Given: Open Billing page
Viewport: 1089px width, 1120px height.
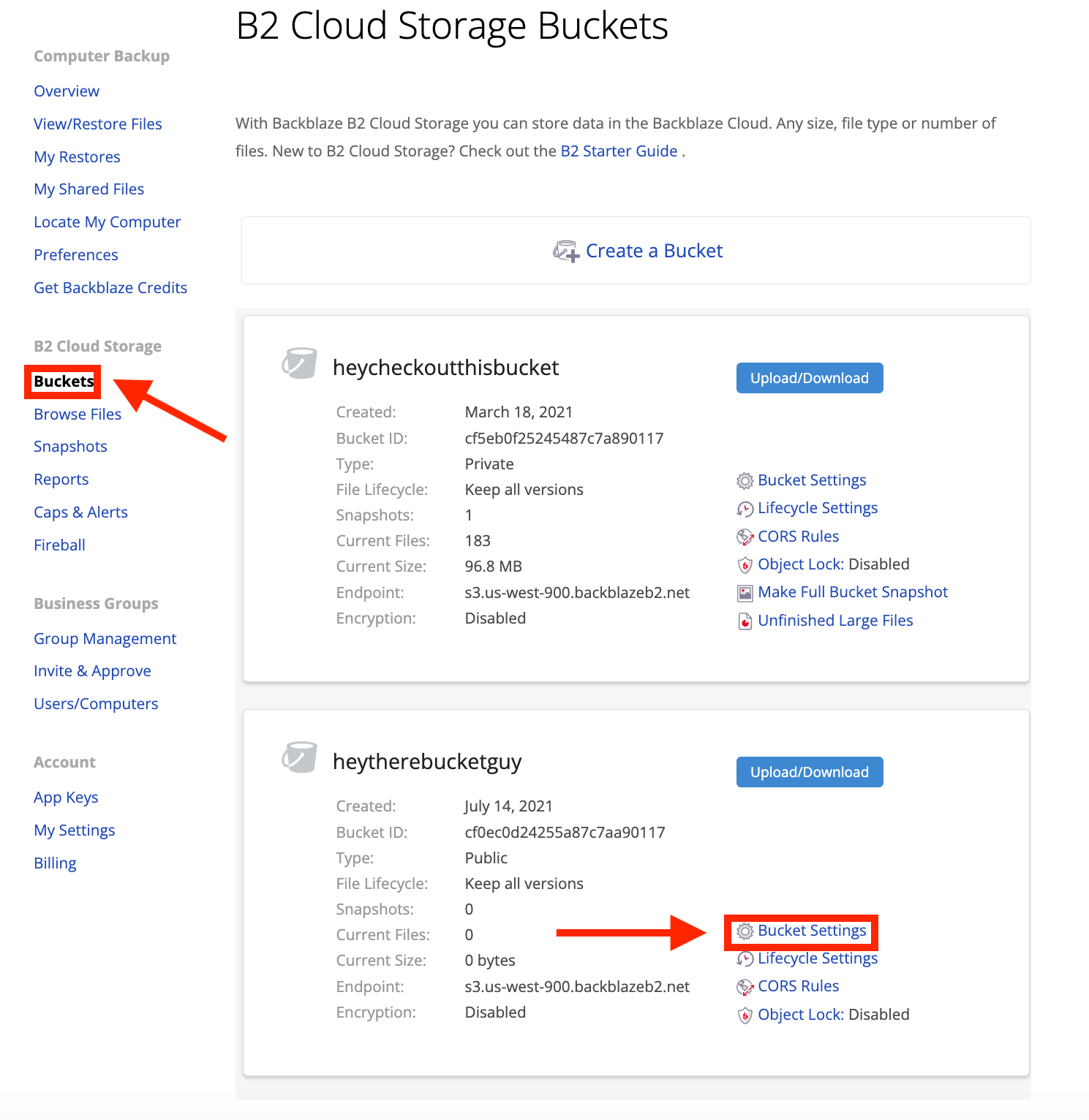Looking at the screenshot, I should tap(55, 863).
